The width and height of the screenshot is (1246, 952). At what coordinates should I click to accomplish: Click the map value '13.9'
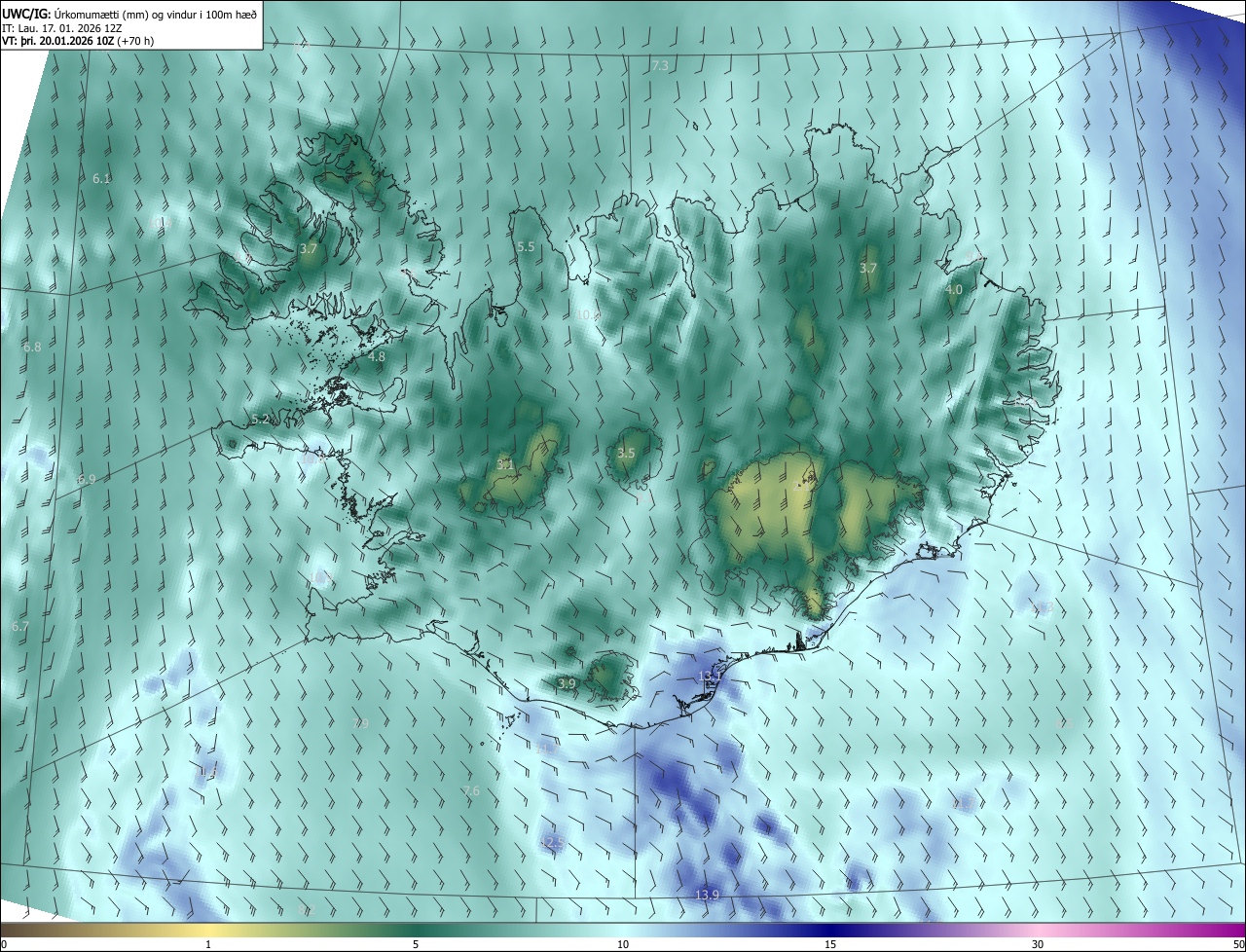[707, 896]
